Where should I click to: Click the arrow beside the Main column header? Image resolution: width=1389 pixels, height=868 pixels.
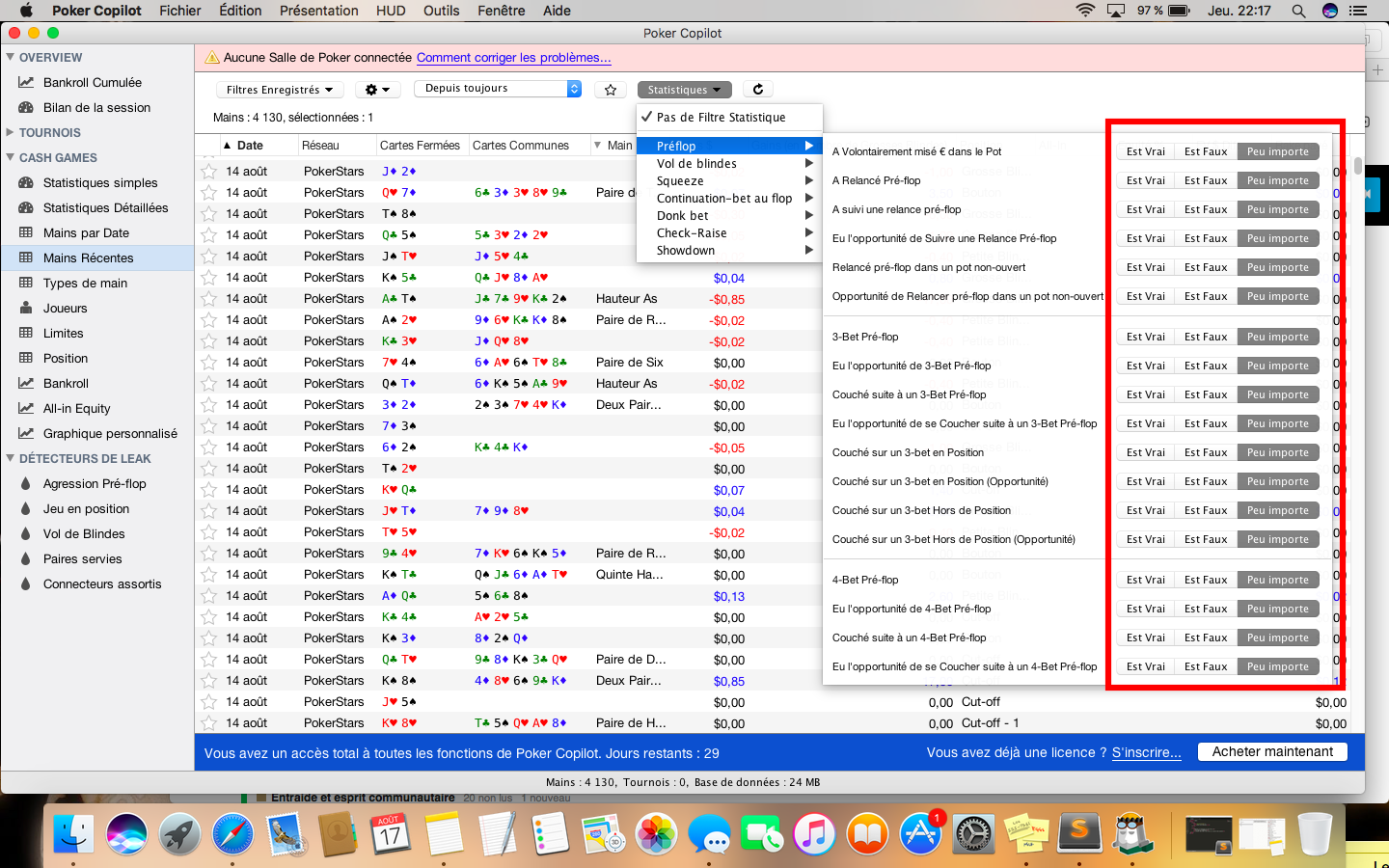coord(597,146)
